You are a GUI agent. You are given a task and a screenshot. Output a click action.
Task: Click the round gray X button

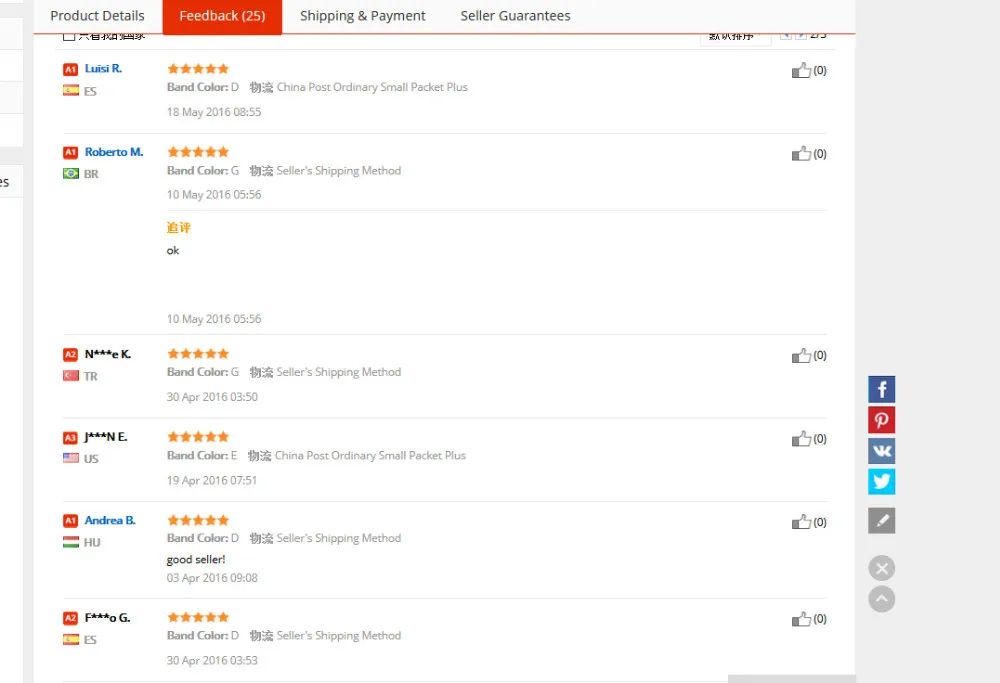[881, 568]
